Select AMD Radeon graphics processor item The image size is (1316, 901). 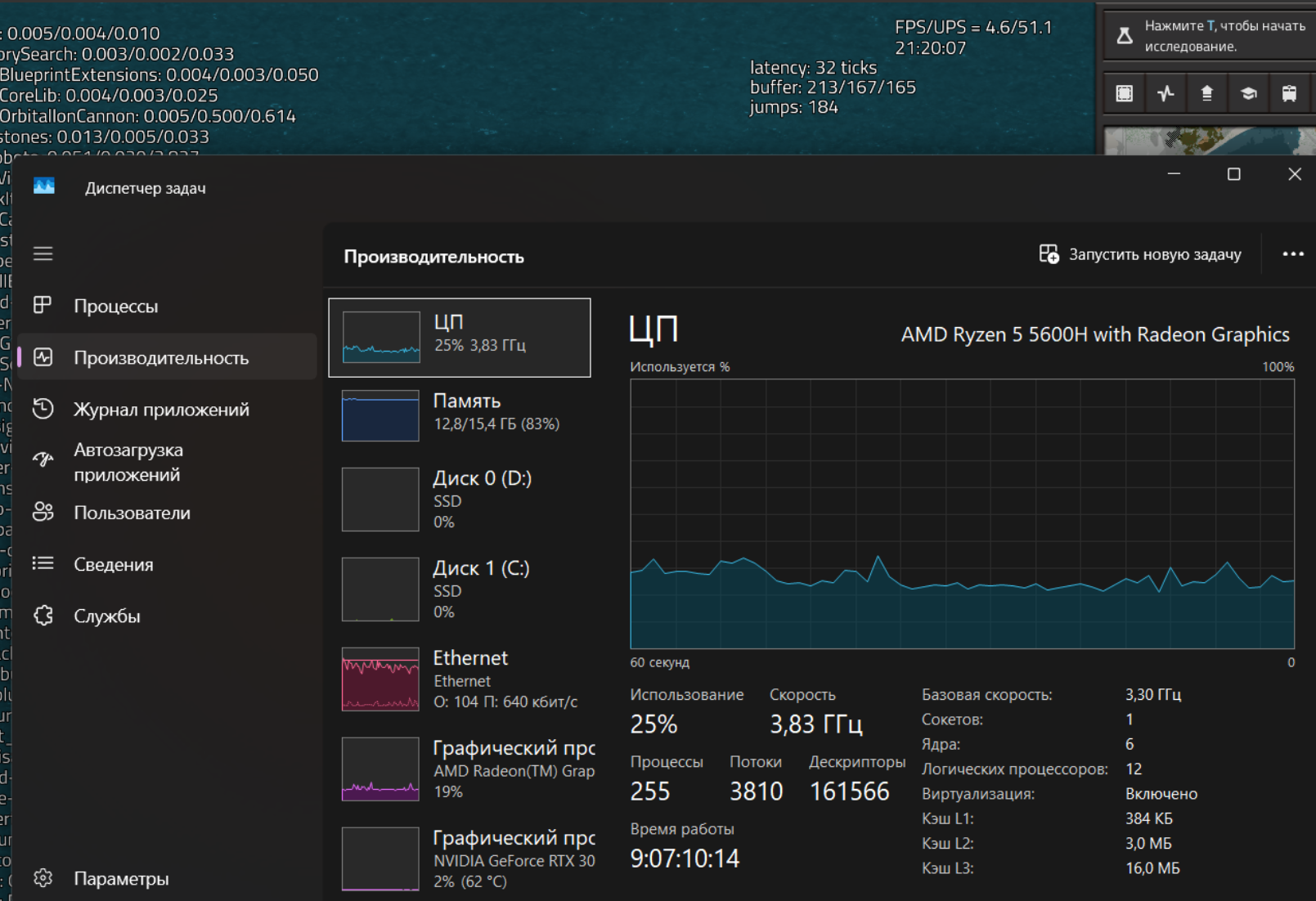click(460, 769)
